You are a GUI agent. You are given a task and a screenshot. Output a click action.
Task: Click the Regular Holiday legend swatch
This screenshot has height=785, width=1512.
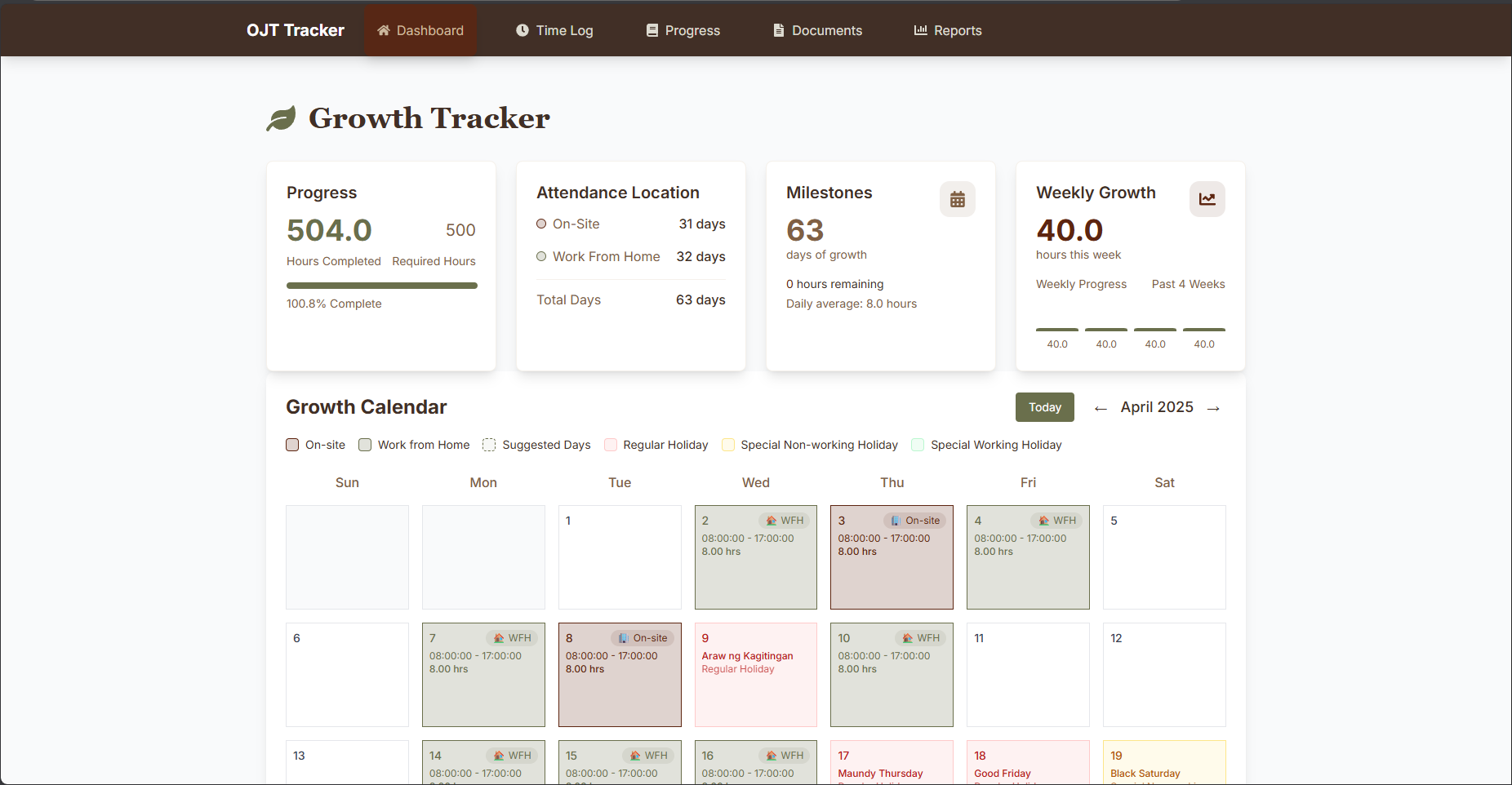click(610, 445)
